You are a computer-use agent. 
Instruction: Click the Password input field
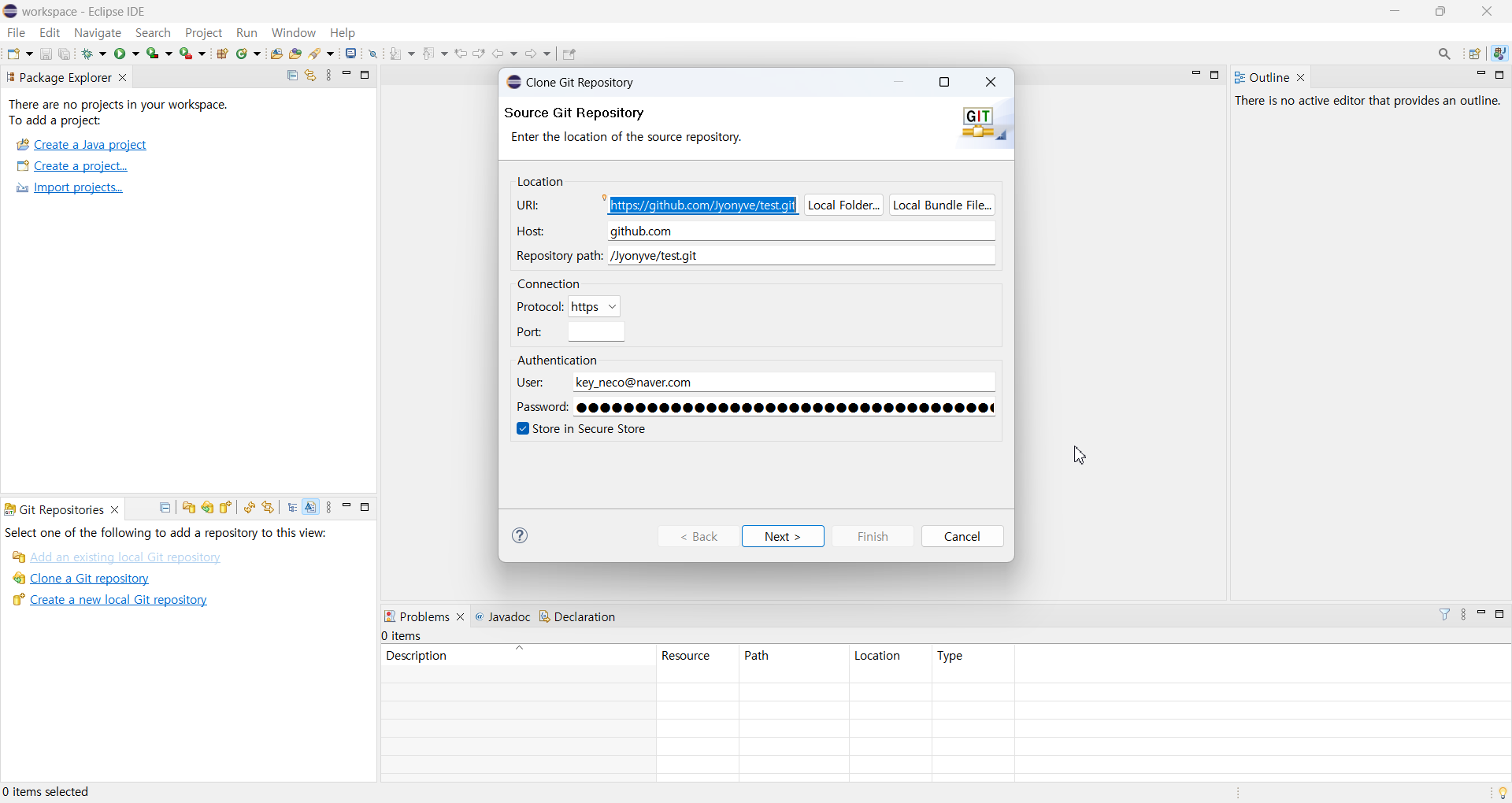(x=784, y=408)
